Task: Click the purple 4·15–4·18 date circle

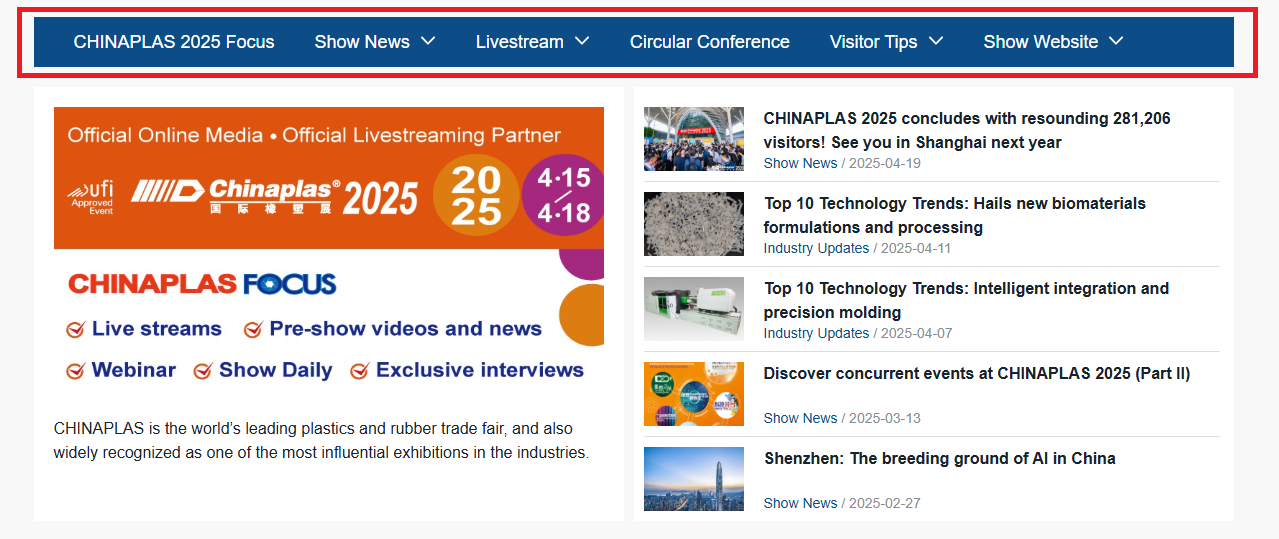Action: coord(563,195)
